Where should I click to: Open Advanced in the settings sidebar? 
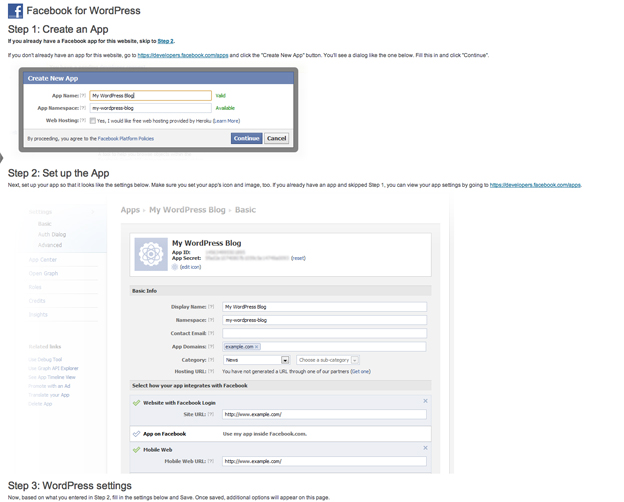pos(50,245)
